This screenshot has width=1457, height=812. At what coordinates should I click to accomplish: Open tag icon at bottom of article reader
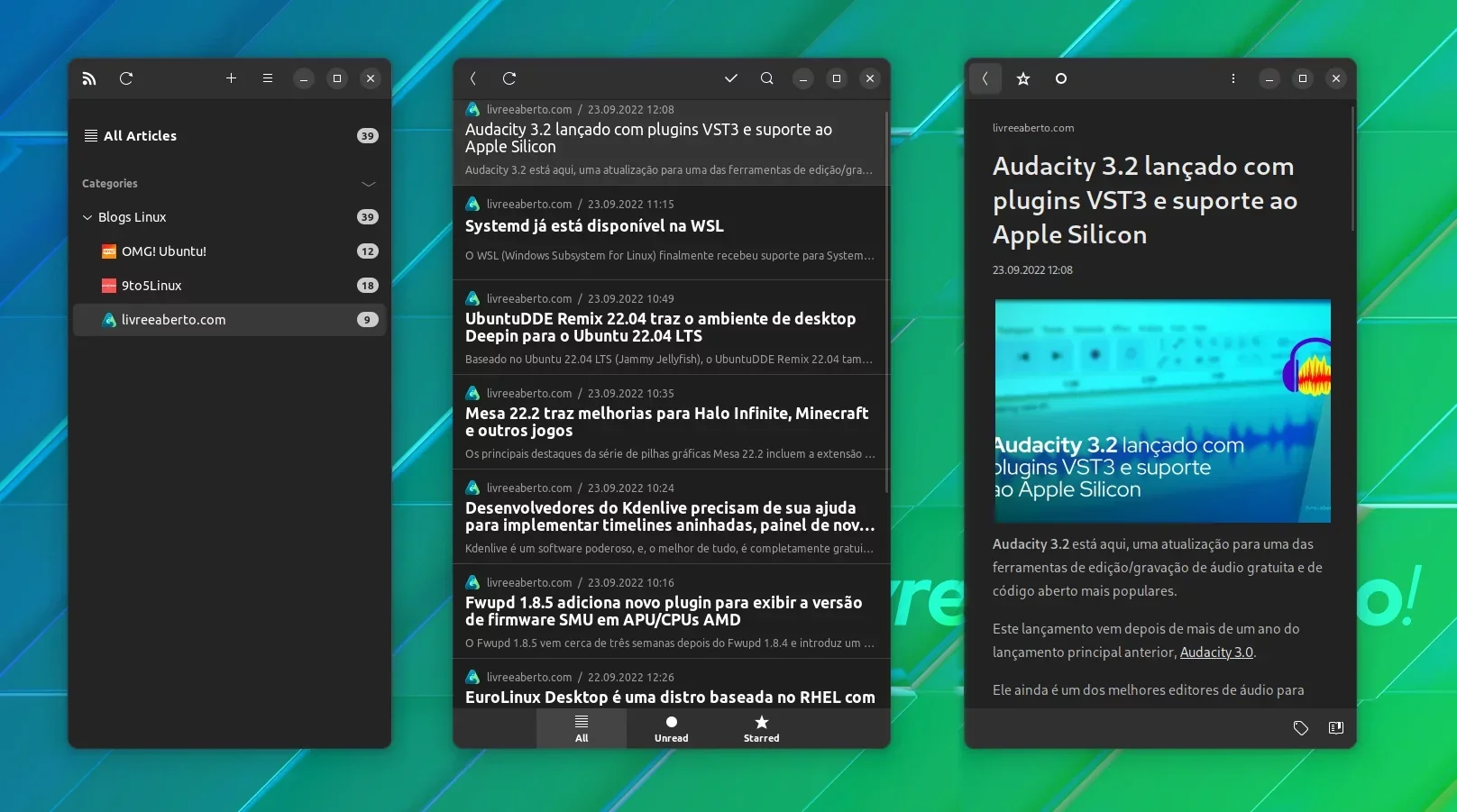pyautogui.click(x=1301, y=727)
